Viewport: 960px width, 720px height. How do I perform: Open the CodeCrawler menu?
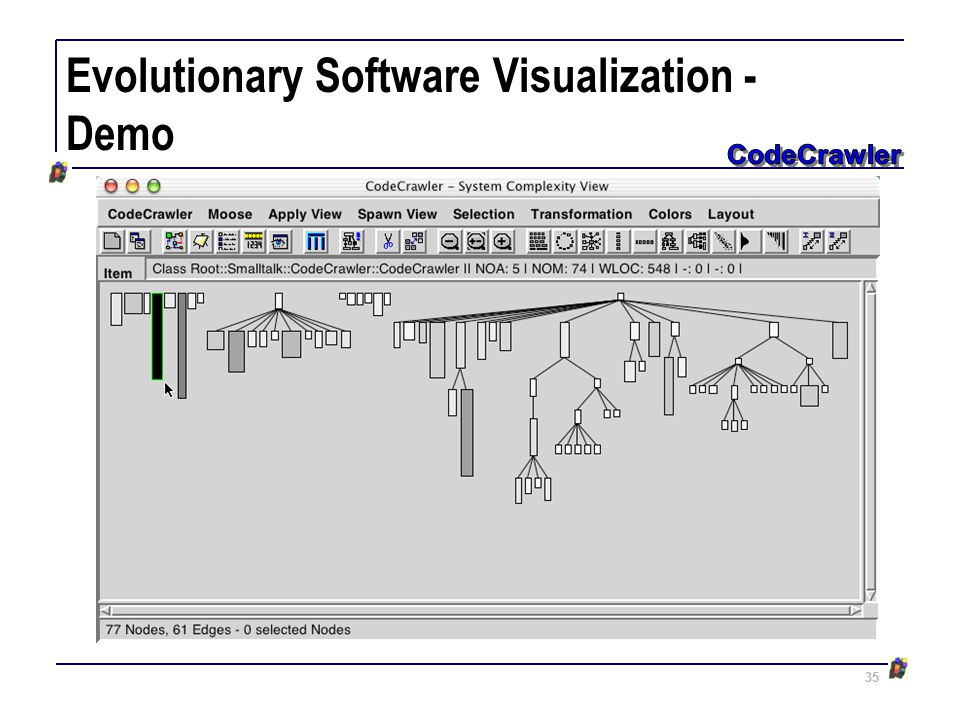point(150,214)
